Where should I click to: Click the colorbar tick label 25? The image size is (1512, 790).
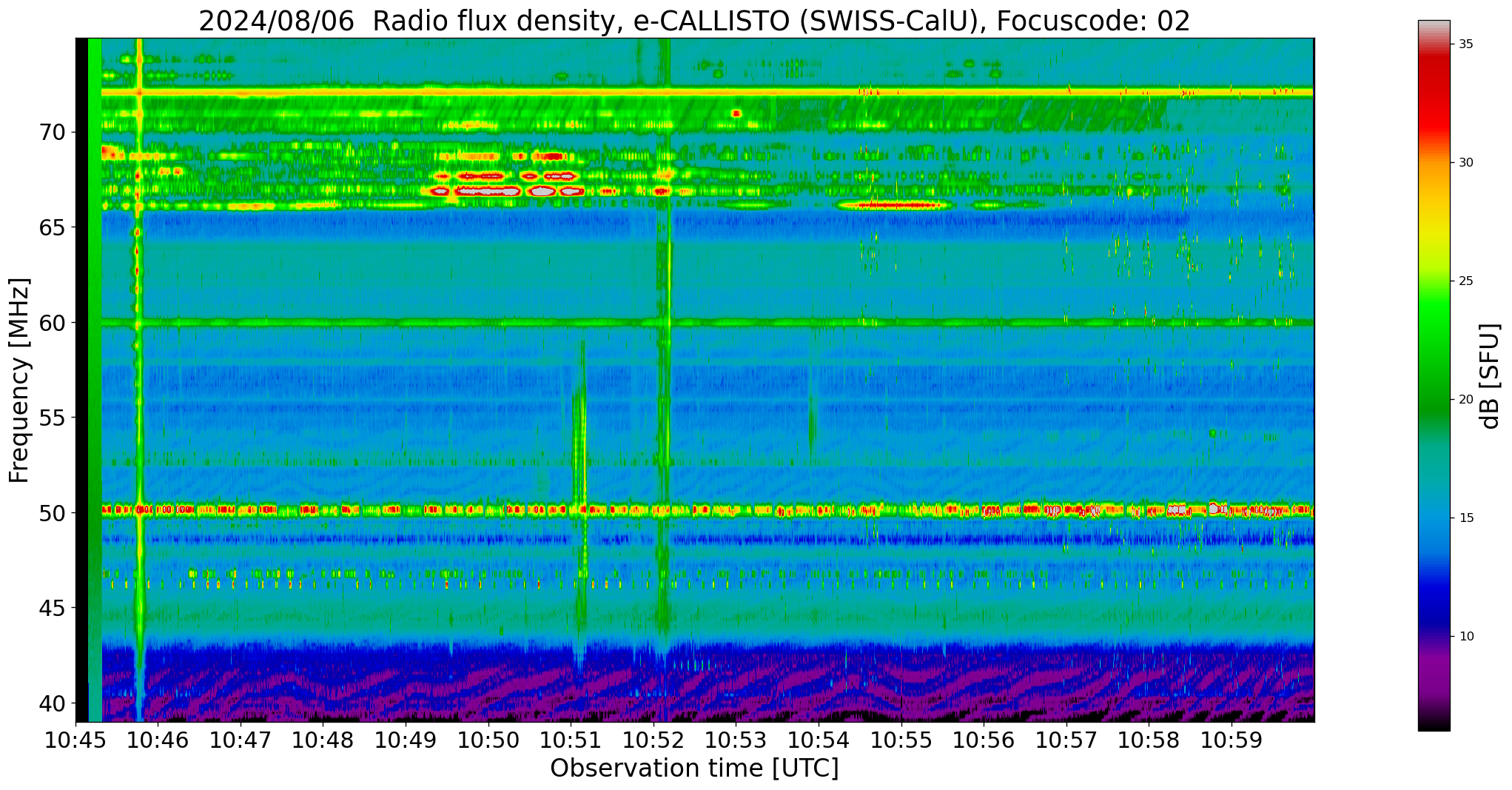click(1466, 281)
